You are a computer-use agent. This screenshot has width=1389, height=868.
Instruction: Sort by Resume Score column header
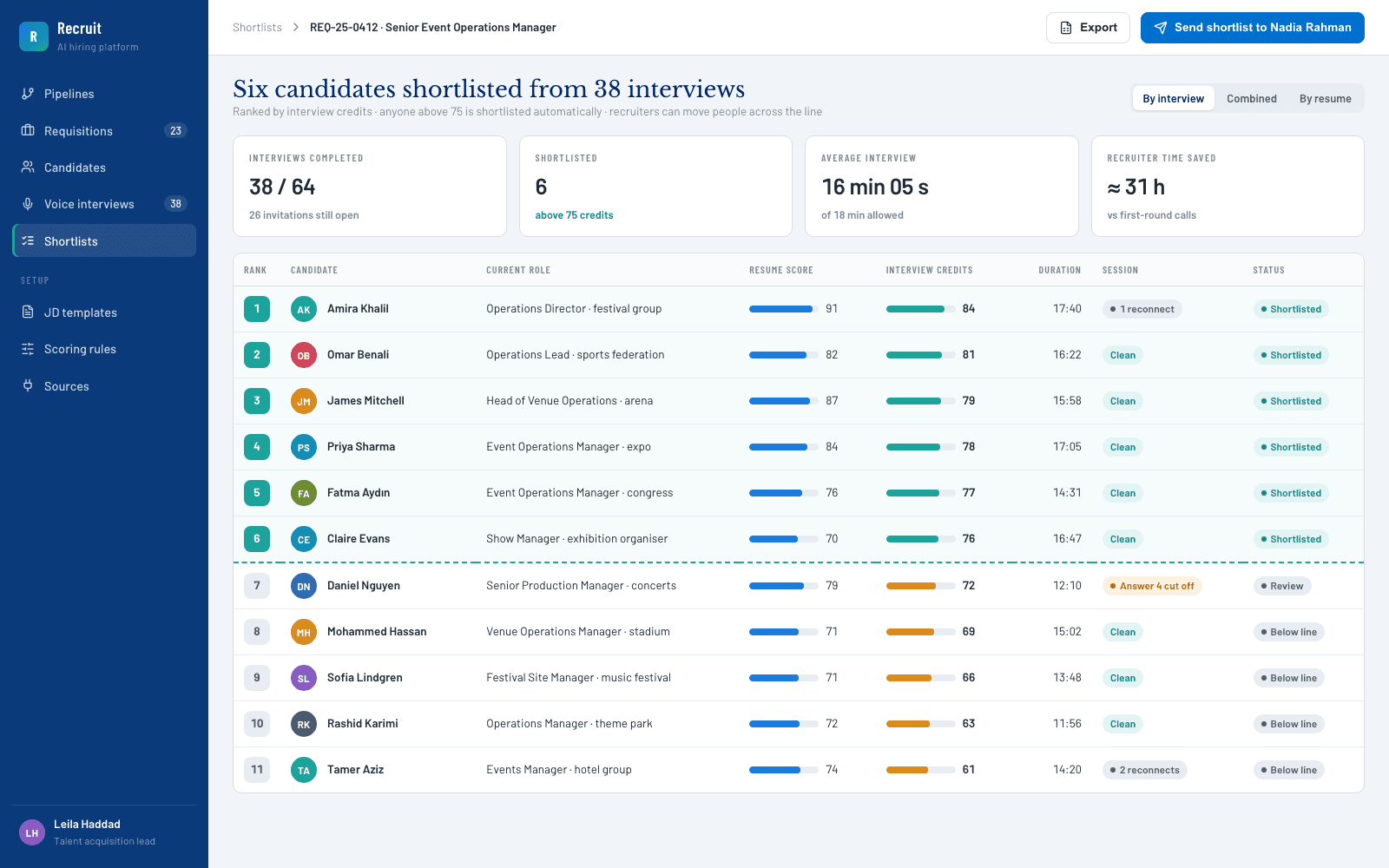[781, 270]
